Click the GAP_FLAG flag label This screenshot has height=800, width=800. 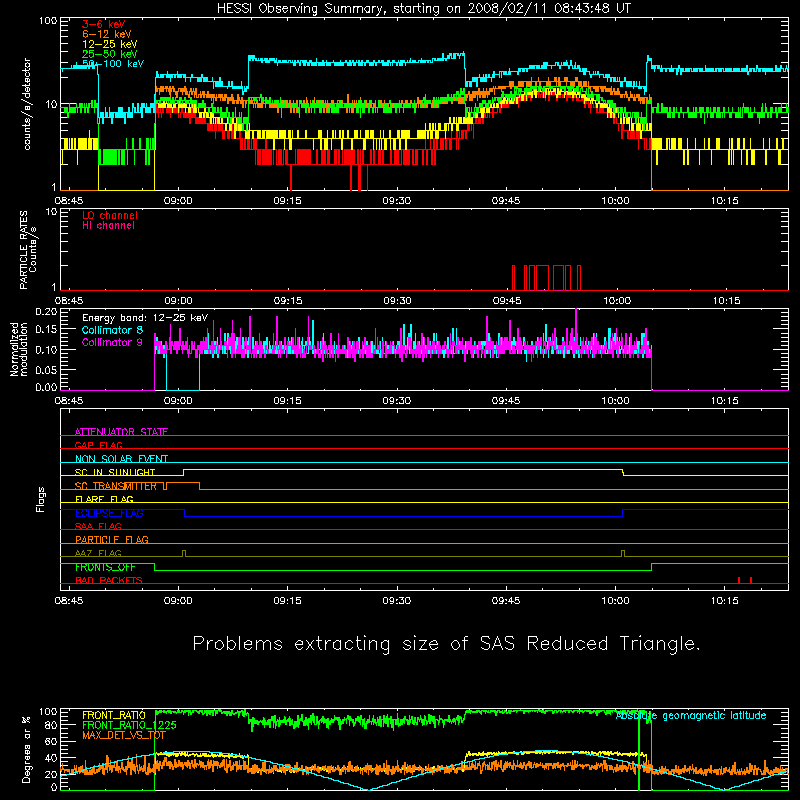pyautogui.click(x=98, y=445)
